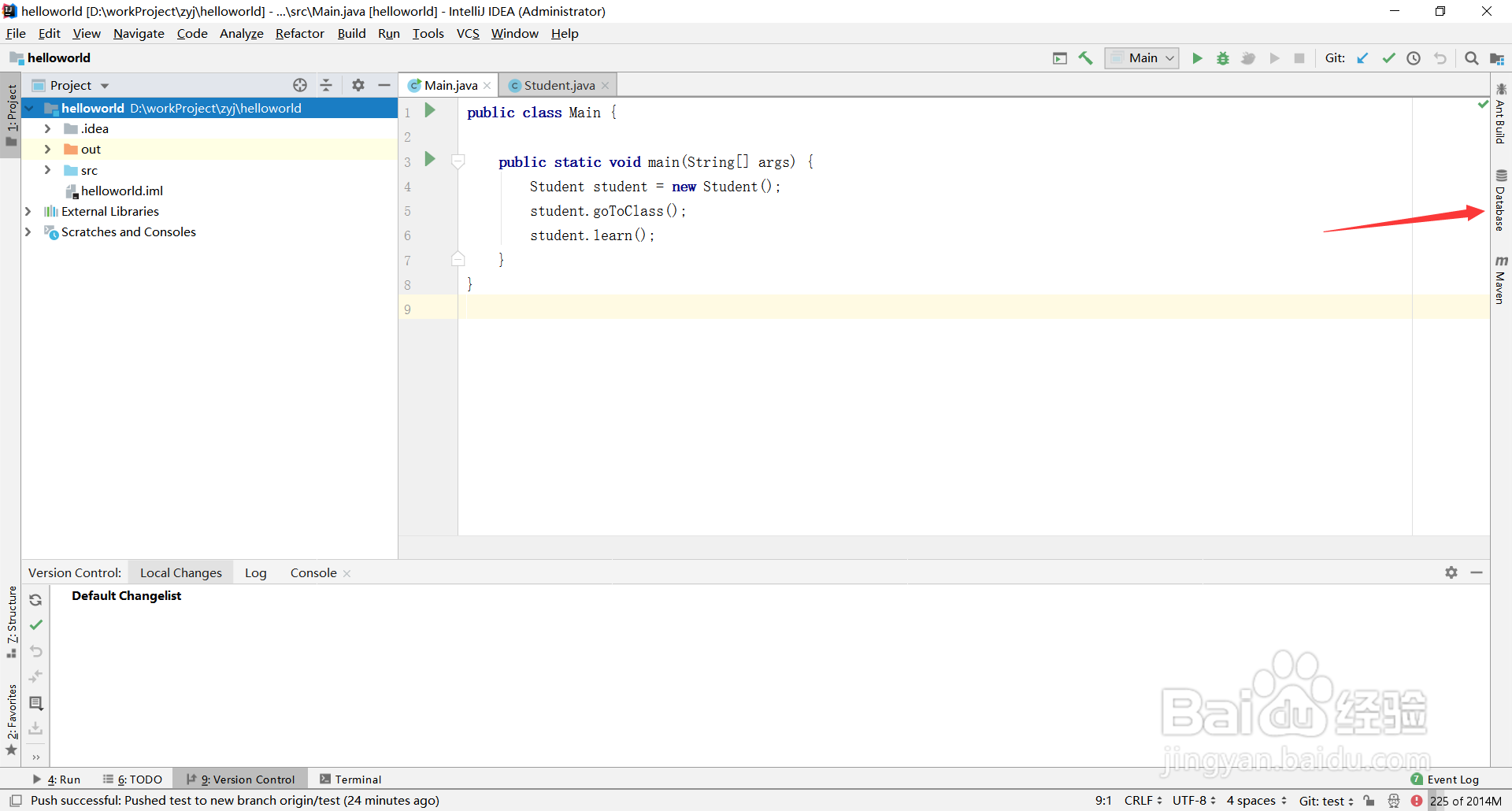The height and width of the screenshot is (811, 1512).
Task: Select the helloworld.iml file
Action: click(x=122, y=191)
